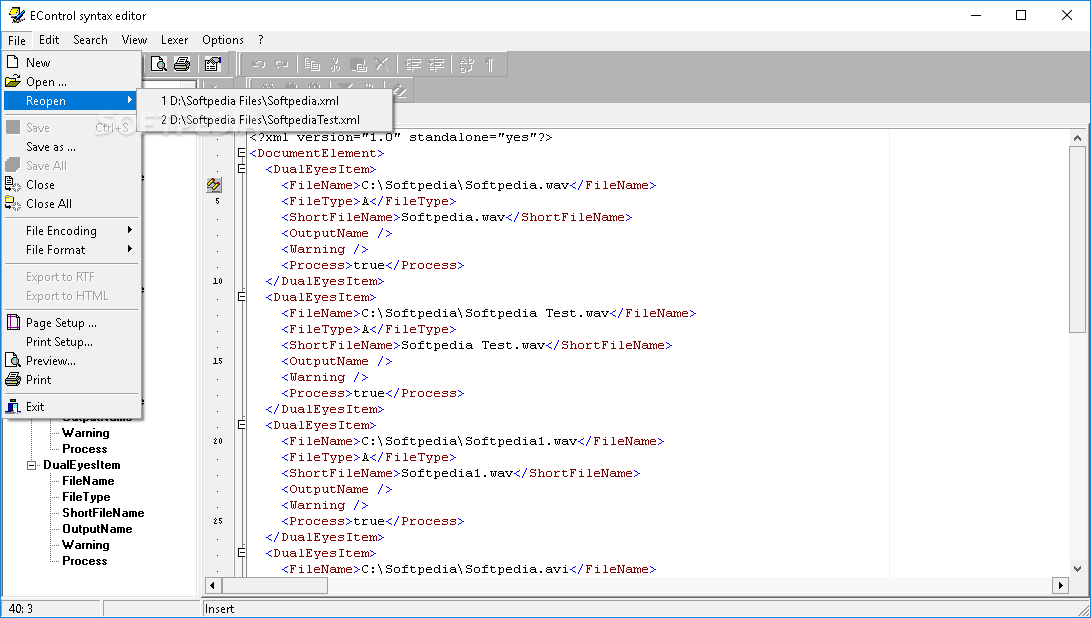Toggle the paragraph marks pilcrow icon
This screenshot has height=618, width=1091.
tap(490, 65)
